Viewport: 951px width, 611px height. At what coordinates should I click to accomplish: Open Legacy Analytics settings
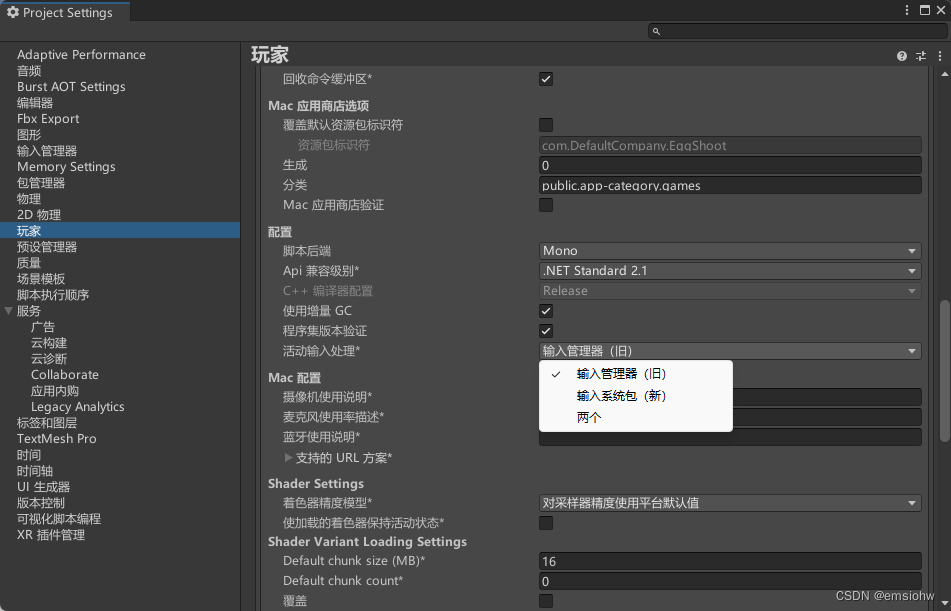78,407
